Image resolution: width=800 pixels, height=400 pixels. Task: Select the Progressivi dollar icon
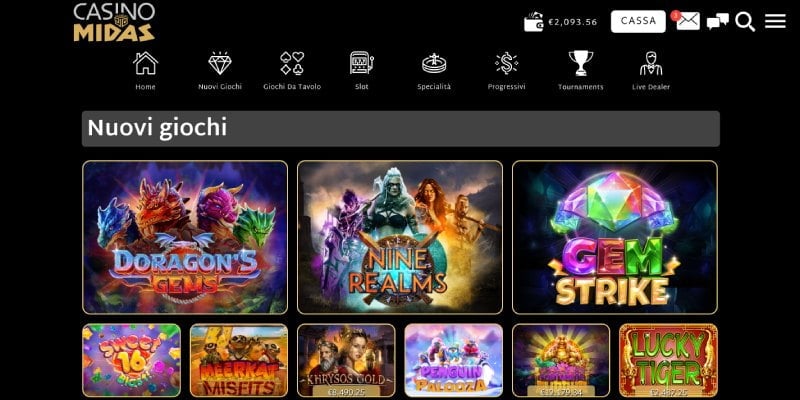tap(507, 63)
